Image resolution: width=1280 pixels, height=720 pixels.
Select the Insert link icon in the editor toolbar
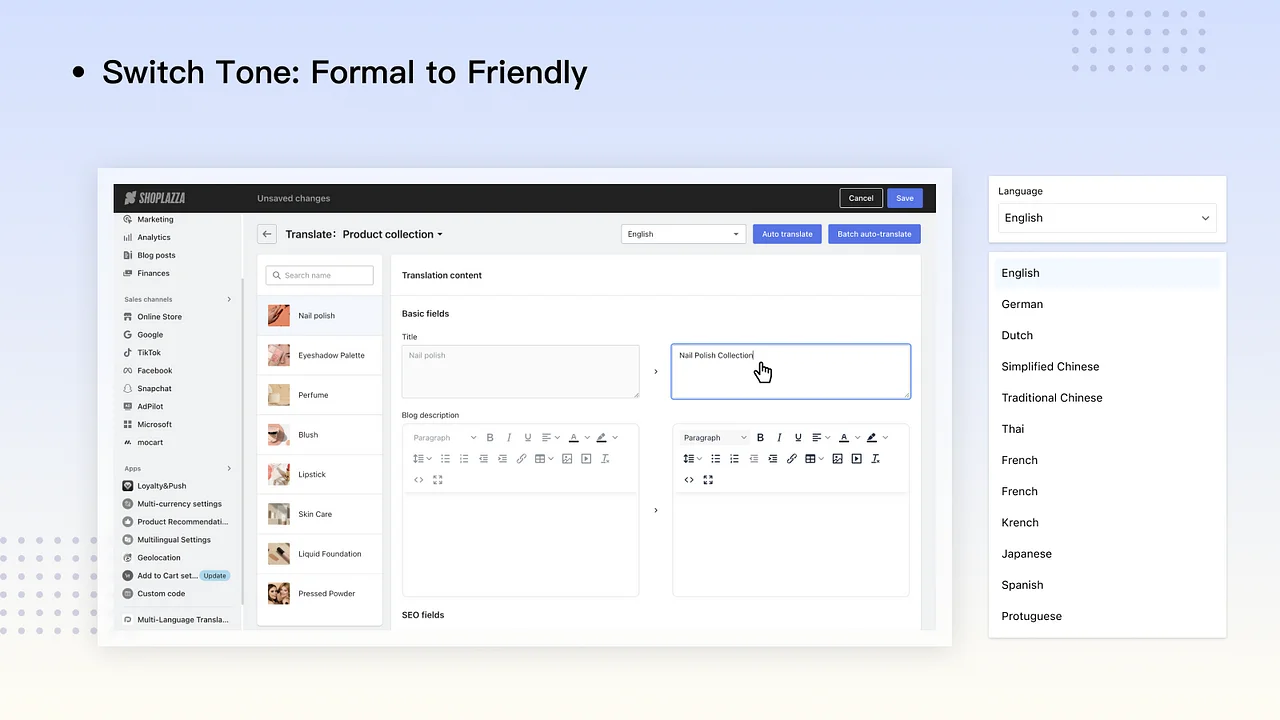pos(791,459)
